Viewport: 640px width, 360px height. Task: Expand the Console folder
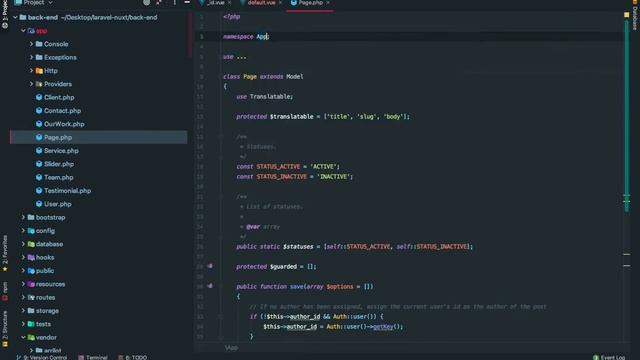tap(31, 44)
